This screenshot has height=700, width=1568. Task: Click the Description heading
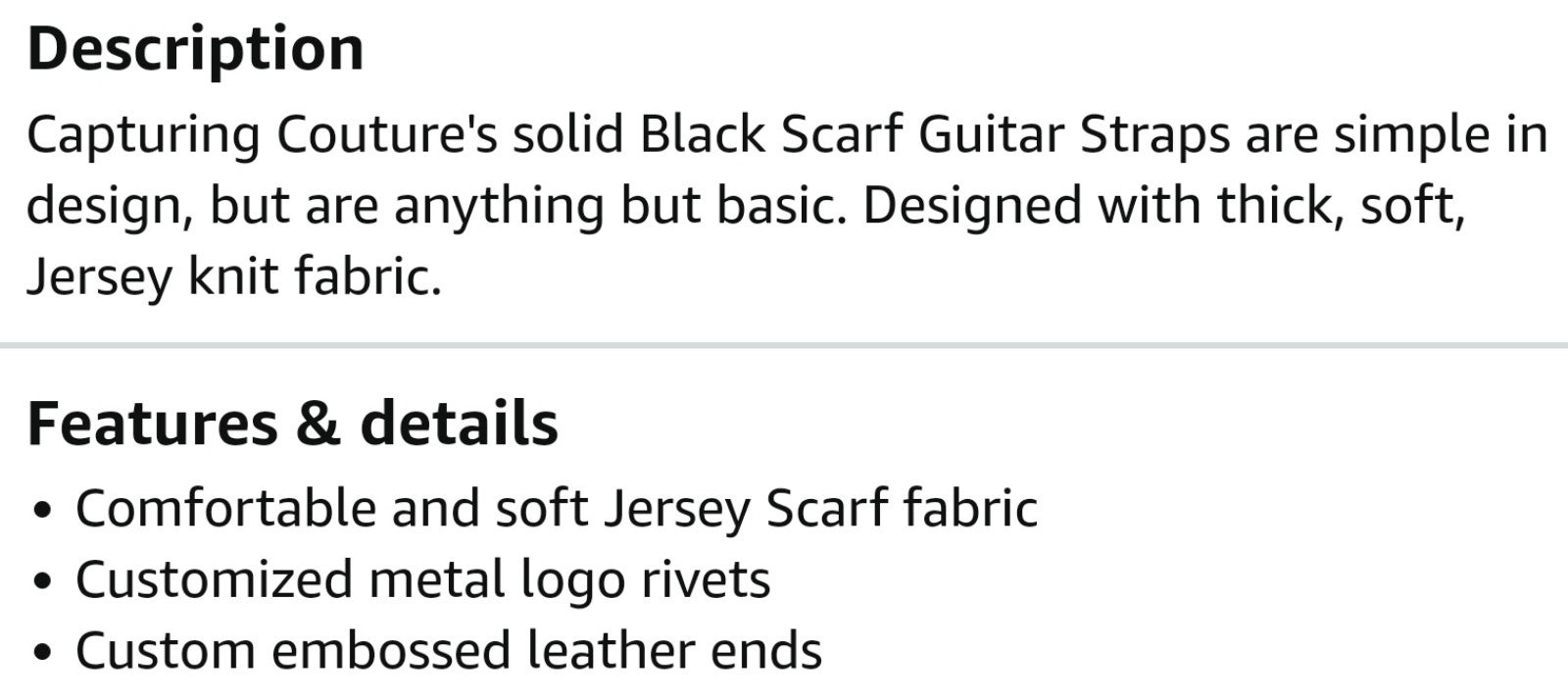coord(196,51)
